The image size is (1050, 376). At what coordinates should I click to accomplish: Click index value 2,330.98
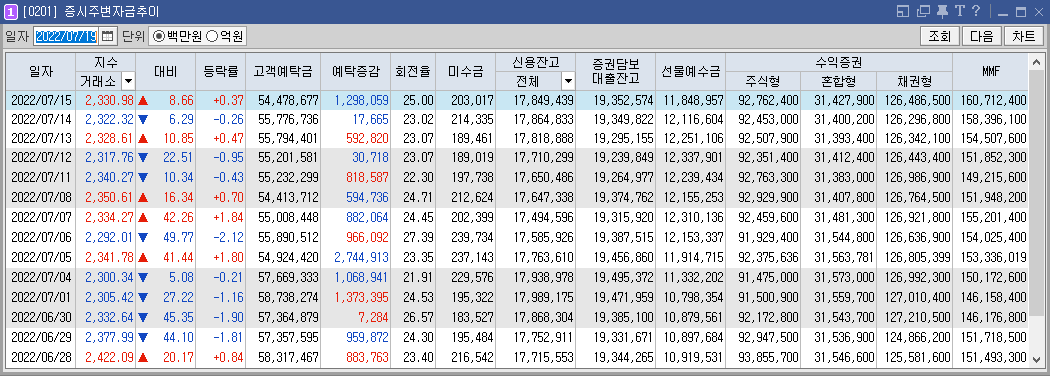pos(110,101)
